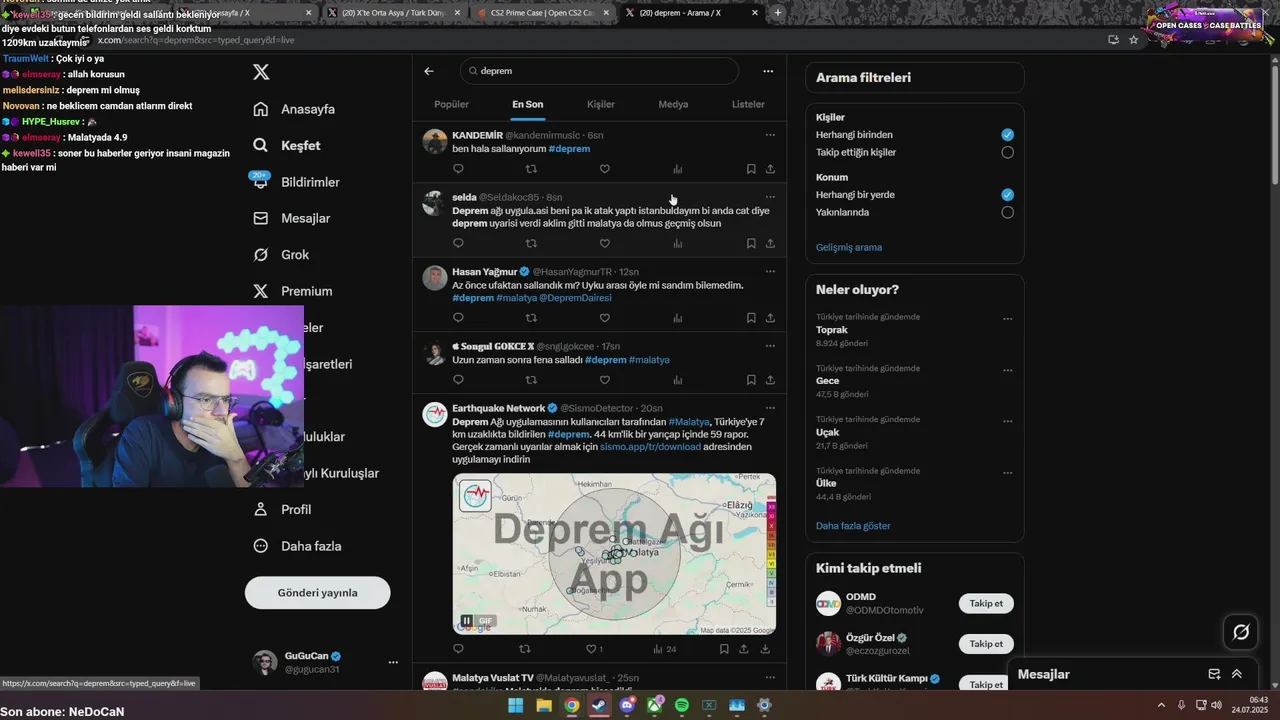Follow Özgür Özel with Takip et
The width and height of the screenshot is (1280, 720).
pos(986,644)
